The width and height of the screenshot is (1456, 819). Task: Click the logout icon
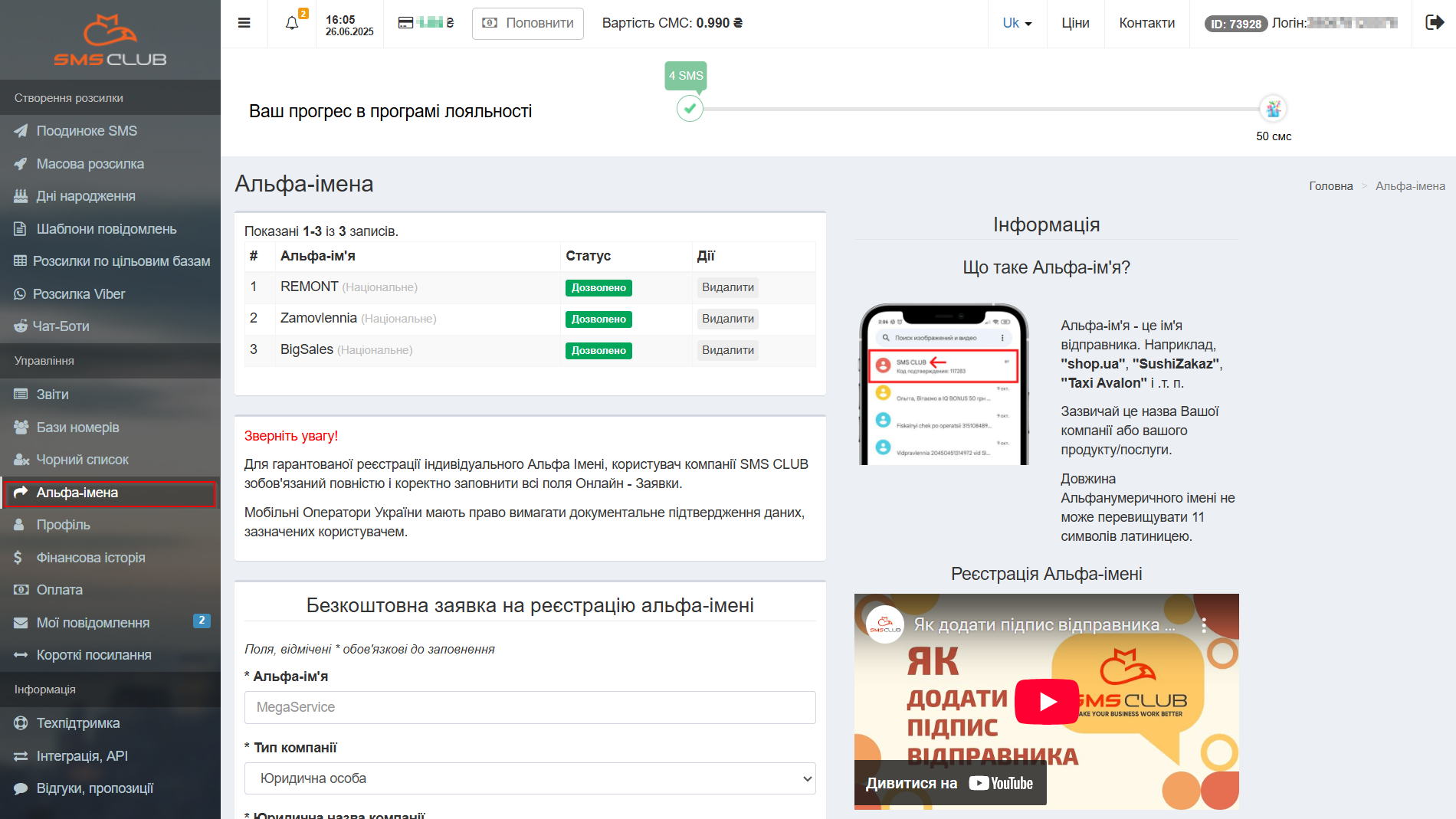click(1435, 22)
